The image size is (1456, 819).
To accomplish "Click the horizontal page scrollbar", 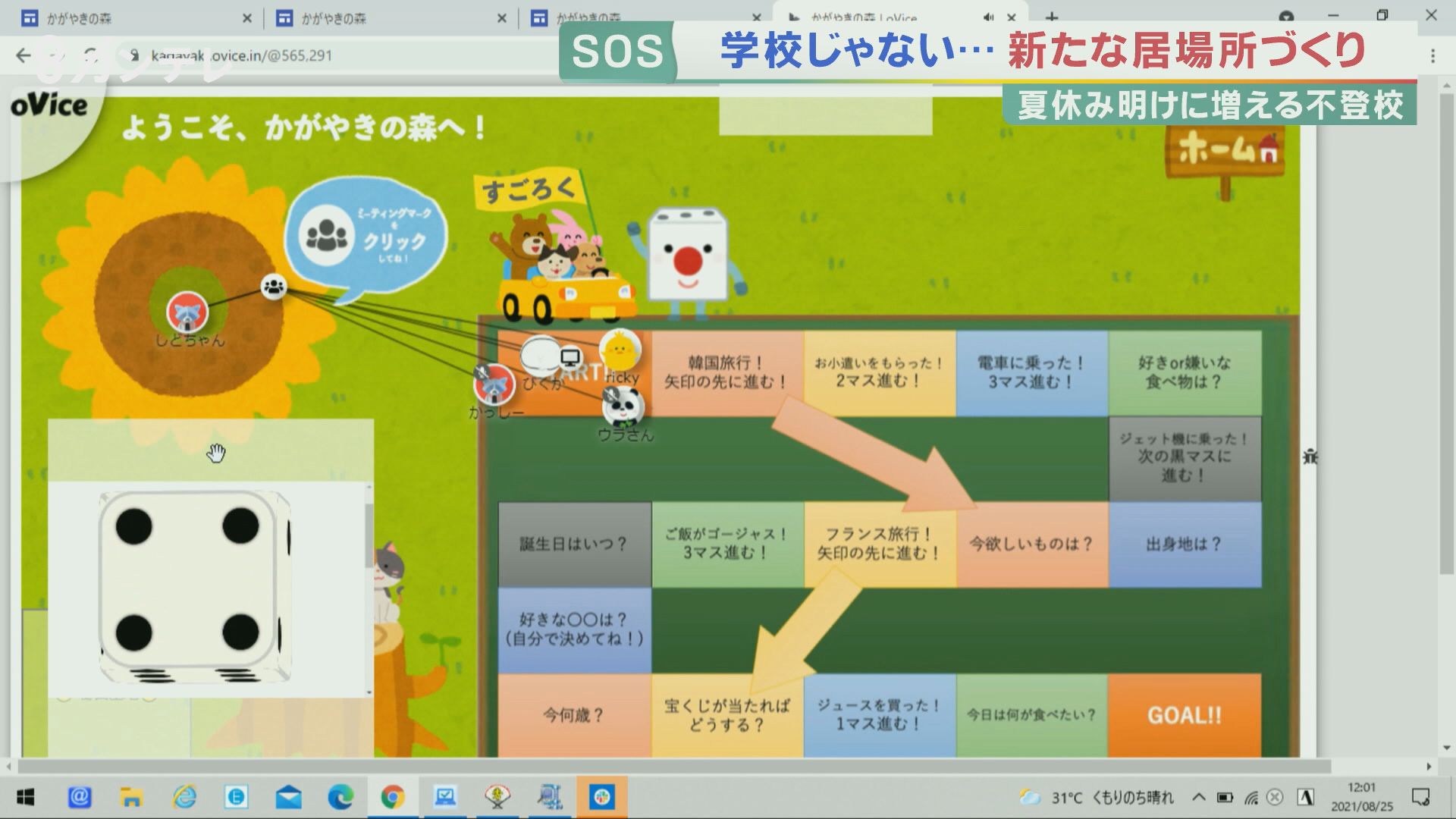I will (x=675, y=767).
